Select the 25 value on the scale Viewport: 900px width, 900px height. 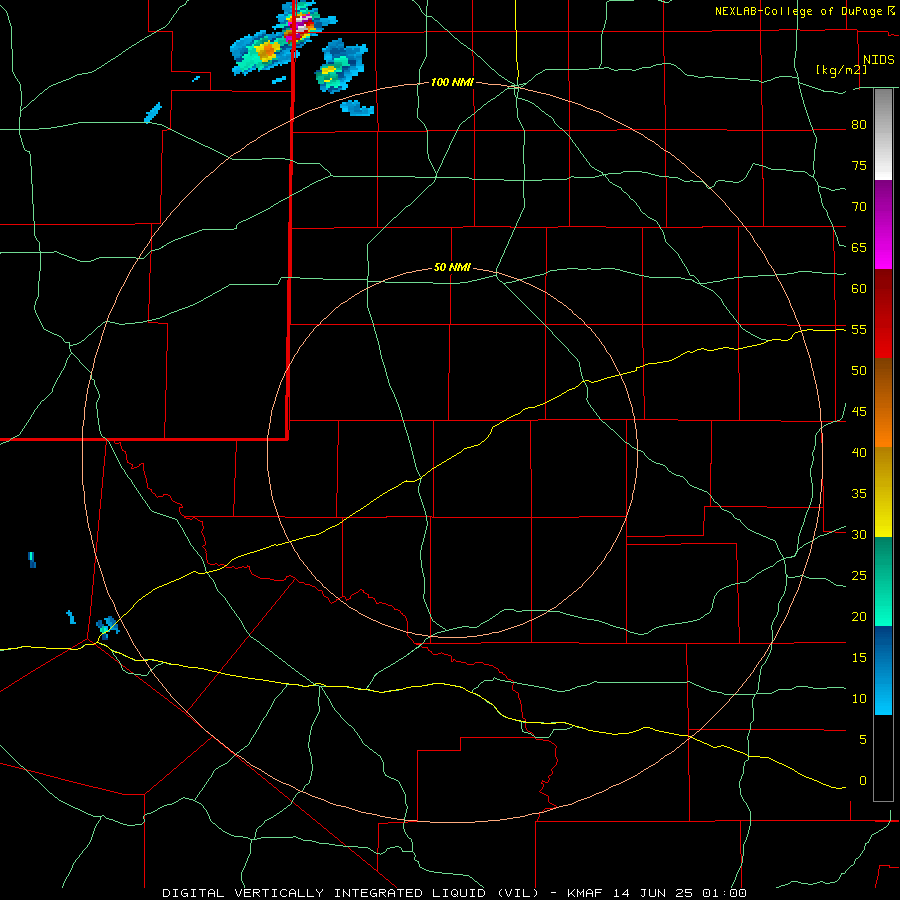[859, 575]
